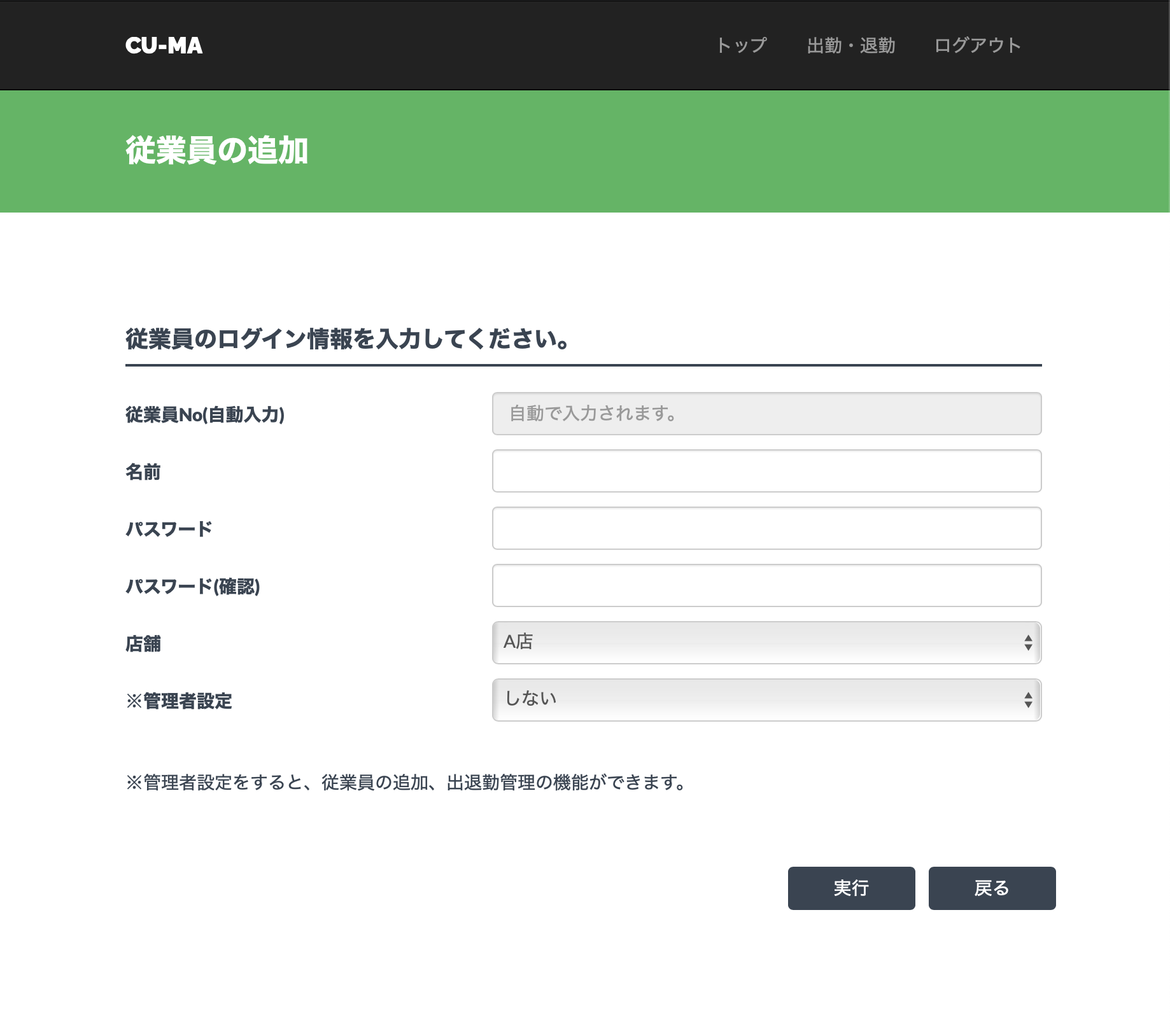Click the 店舗 label text

click(x=143, y=643)
